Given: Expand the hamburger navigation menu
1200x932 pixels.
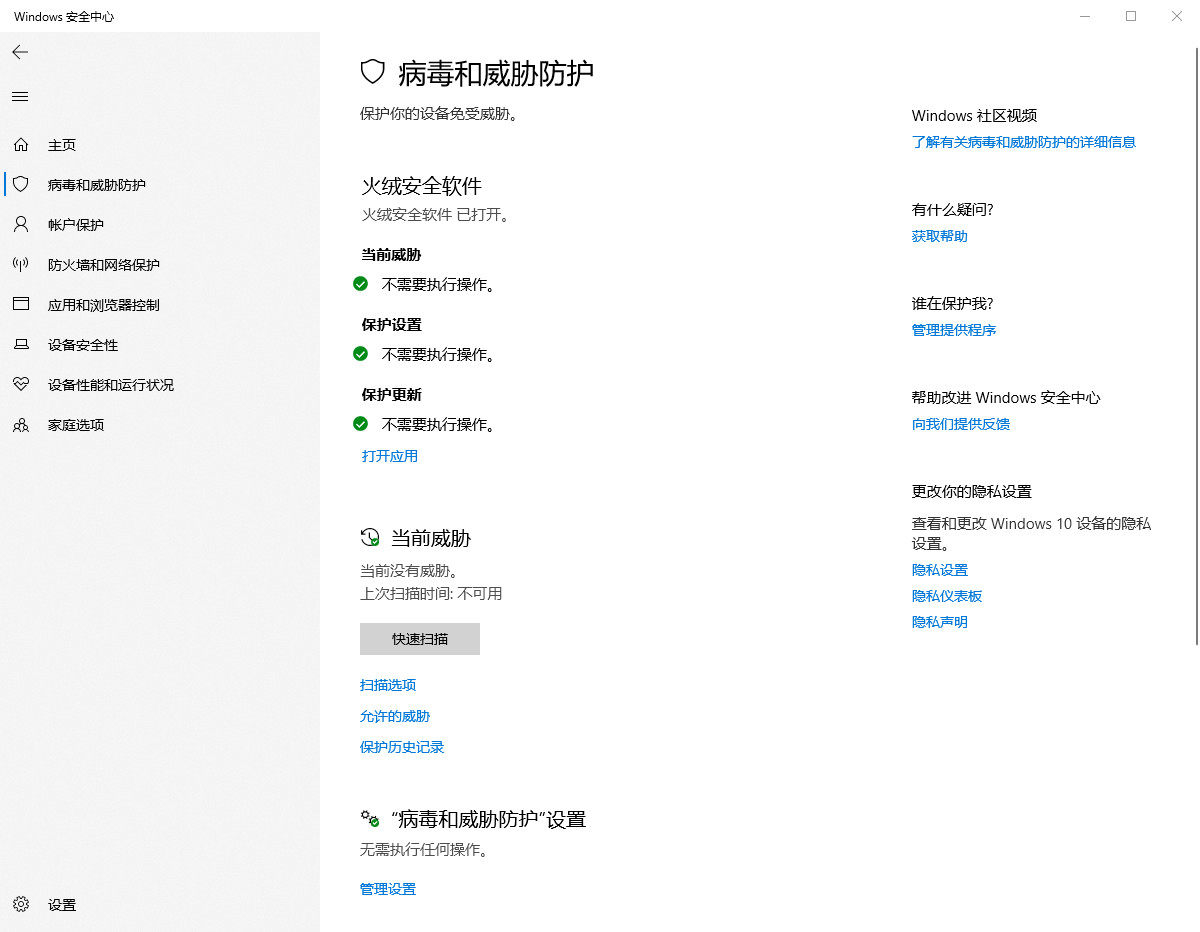Looking at the screenshot, I should (19, 96).
